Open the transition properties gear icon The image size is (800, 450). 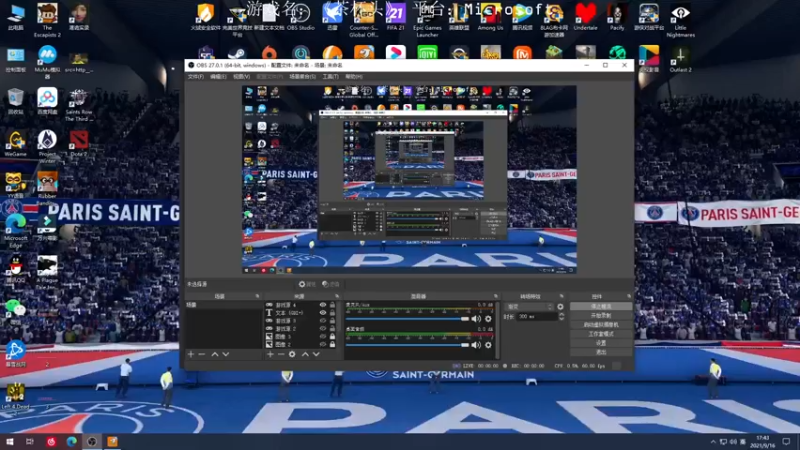pos(560,307)
